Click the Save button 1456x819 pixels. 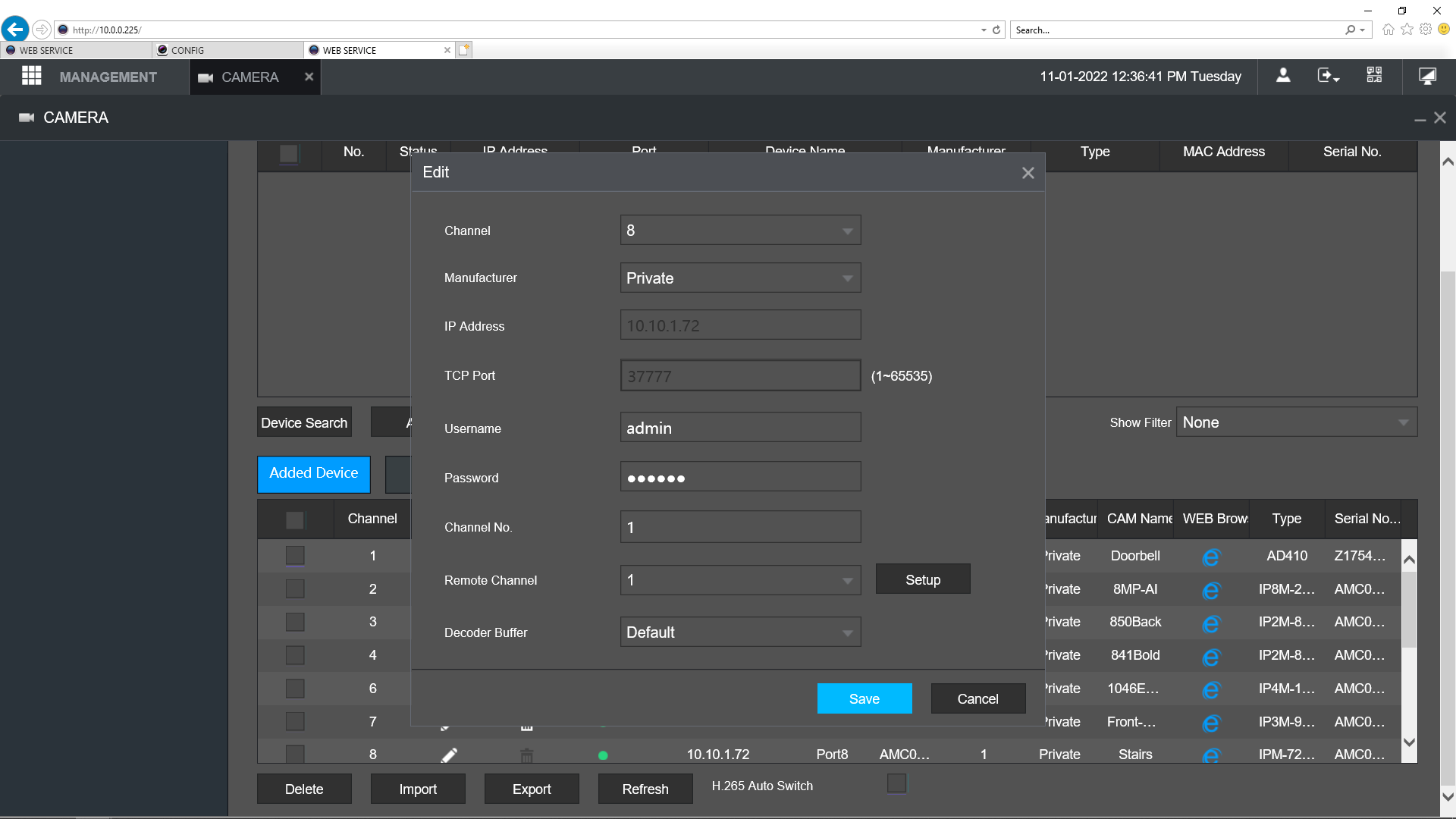tap(864, 698)
